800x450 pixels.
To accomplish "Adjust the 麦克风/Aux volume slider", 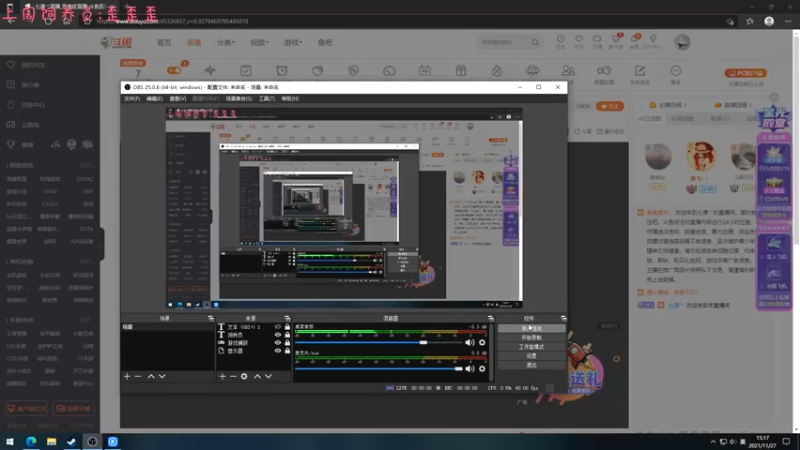I will (379, 368).
